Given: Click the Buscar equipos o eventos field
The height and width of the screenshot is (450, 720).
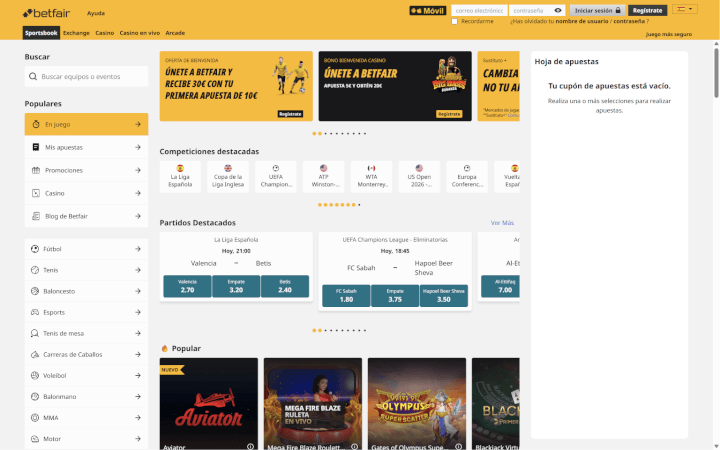Looking at the screenshot, I should (x=86, y=77).
